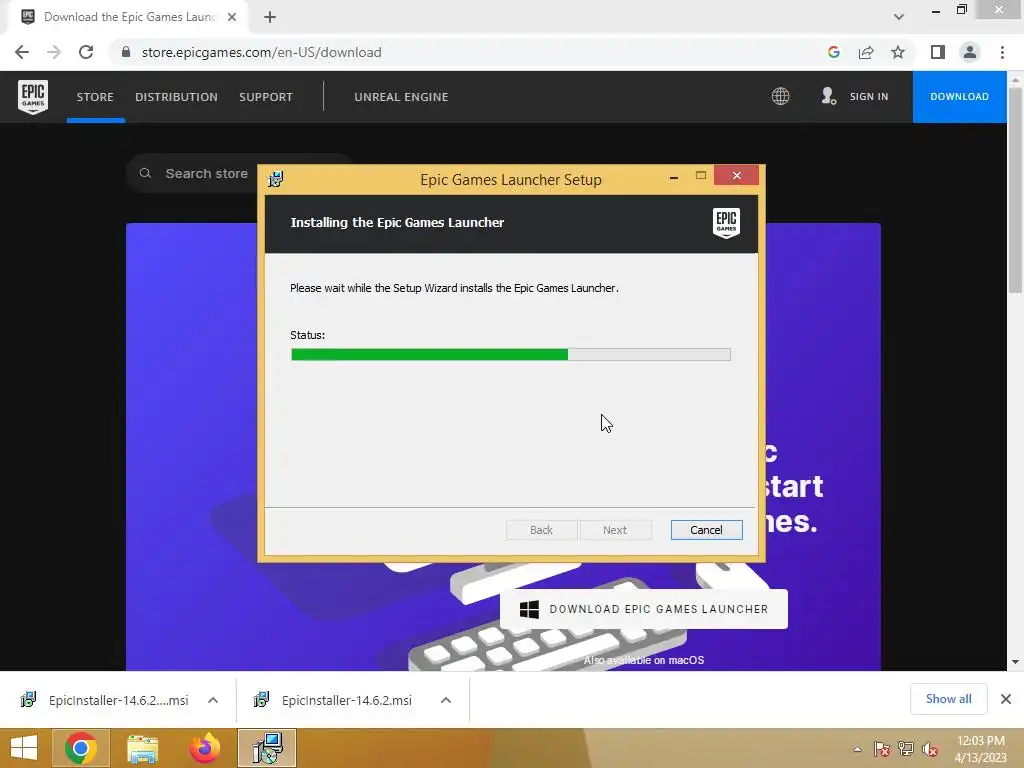Go back with the browser back arrow
The height and width of the screenshot is (768, 1024).
tap(22, 52)
